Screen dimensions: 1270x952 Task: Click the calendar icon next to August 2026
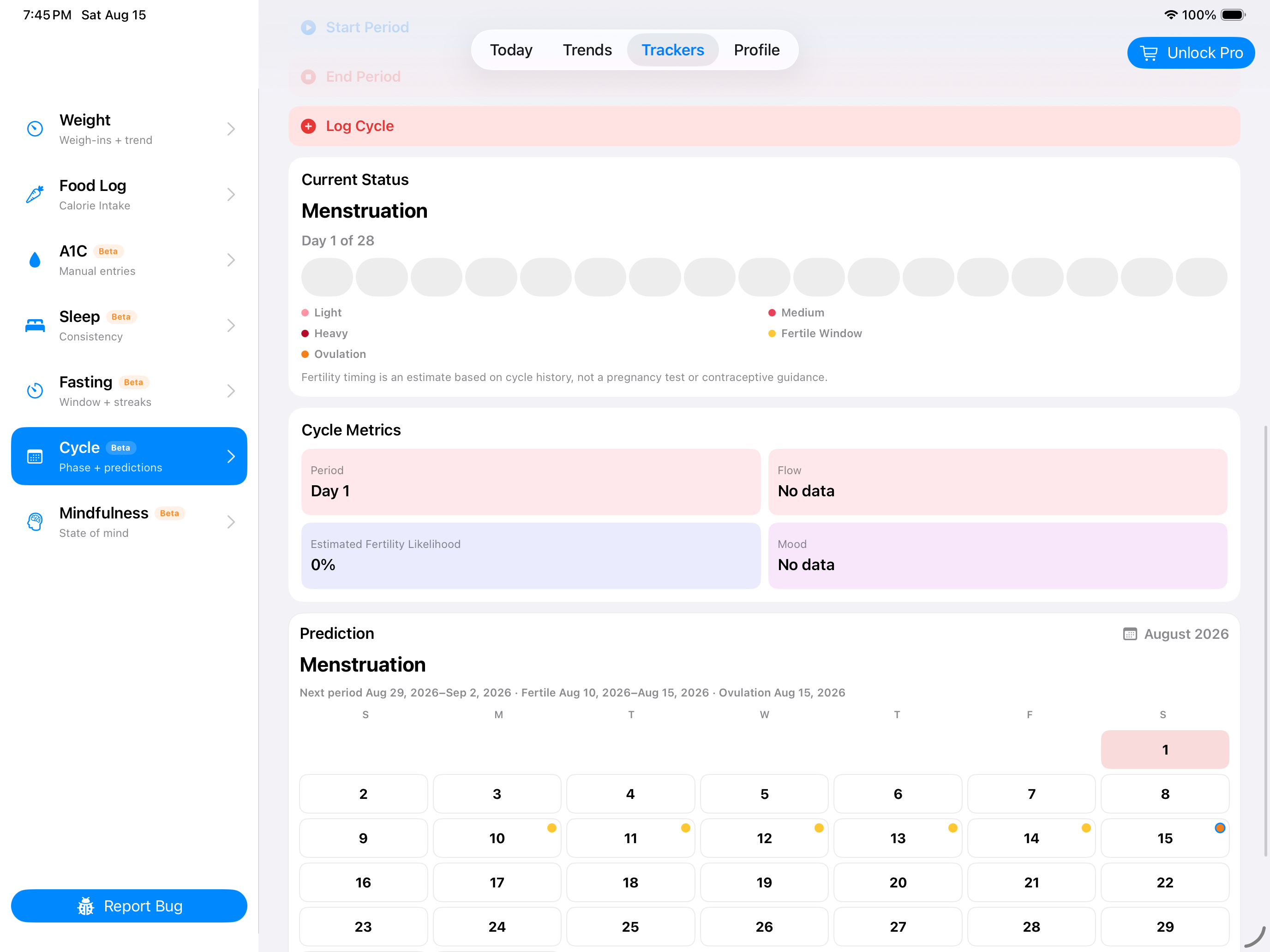(1129, 634)
